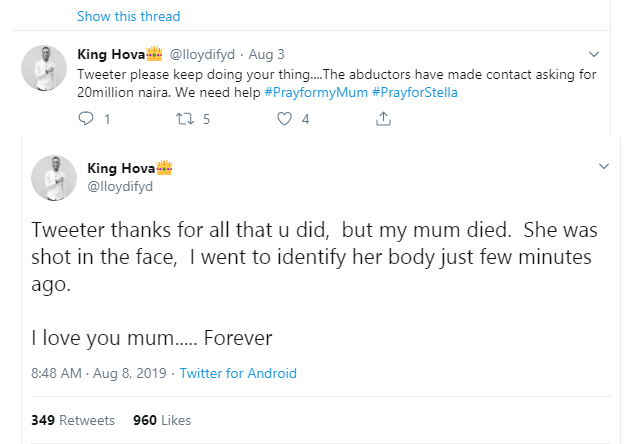The image size is (633, 444).
Task: Retweet the Aug 3 abductors tweet
Action: (182, 119)
